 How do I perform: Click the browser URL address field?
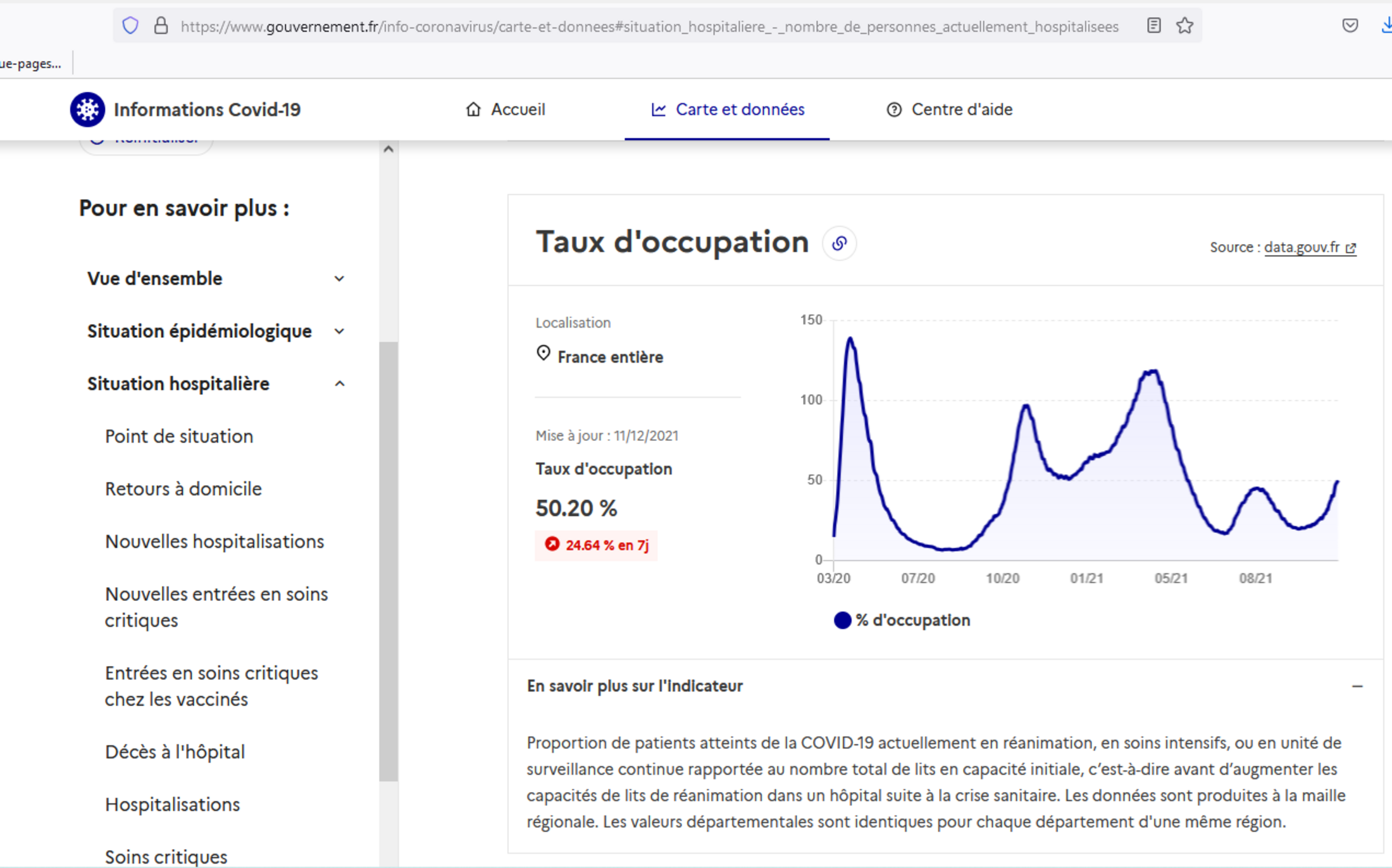[x=649, y=27]
